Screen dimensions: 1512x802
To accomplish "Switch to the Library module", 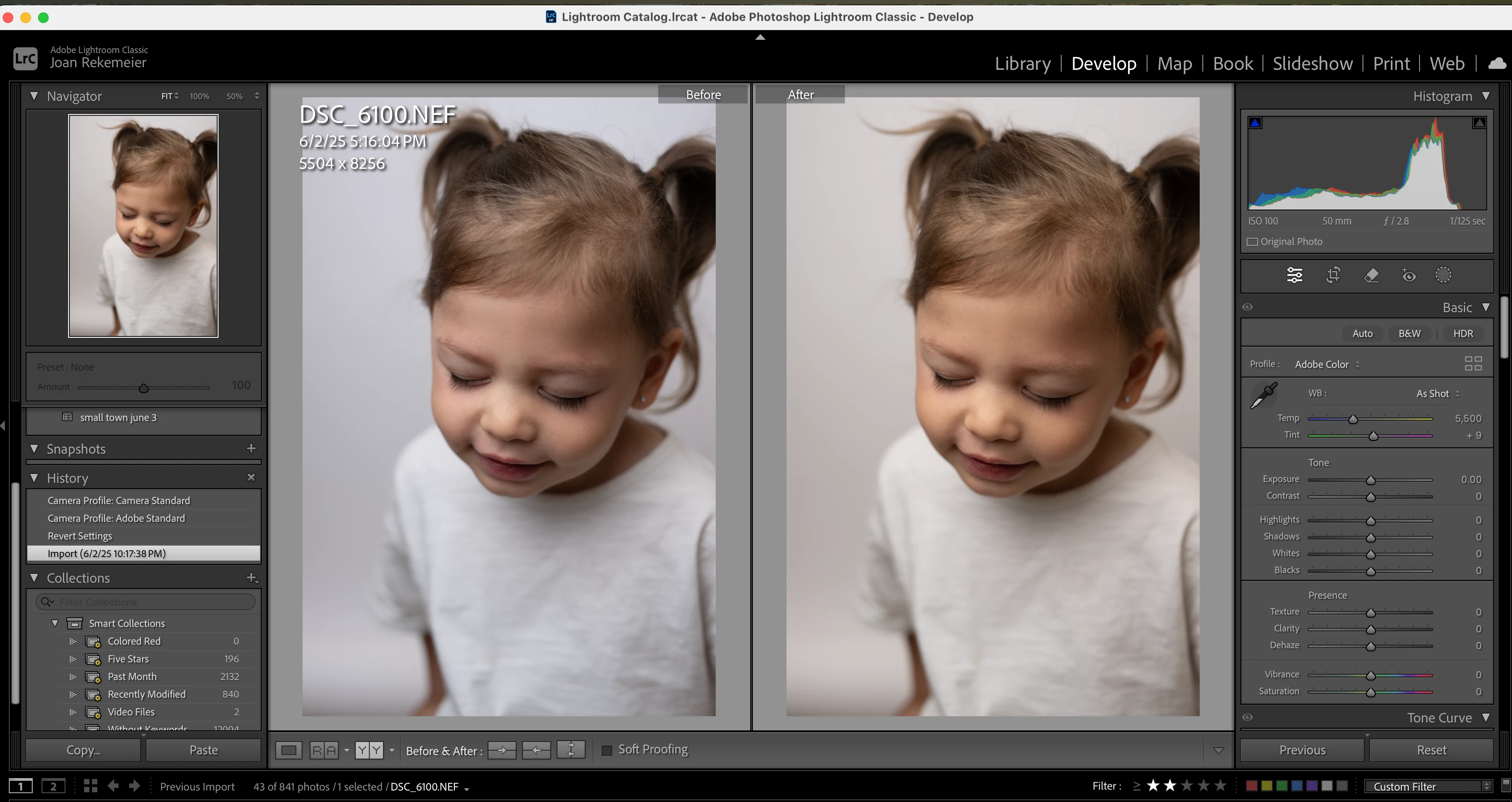I will [x=1022, y=63].
